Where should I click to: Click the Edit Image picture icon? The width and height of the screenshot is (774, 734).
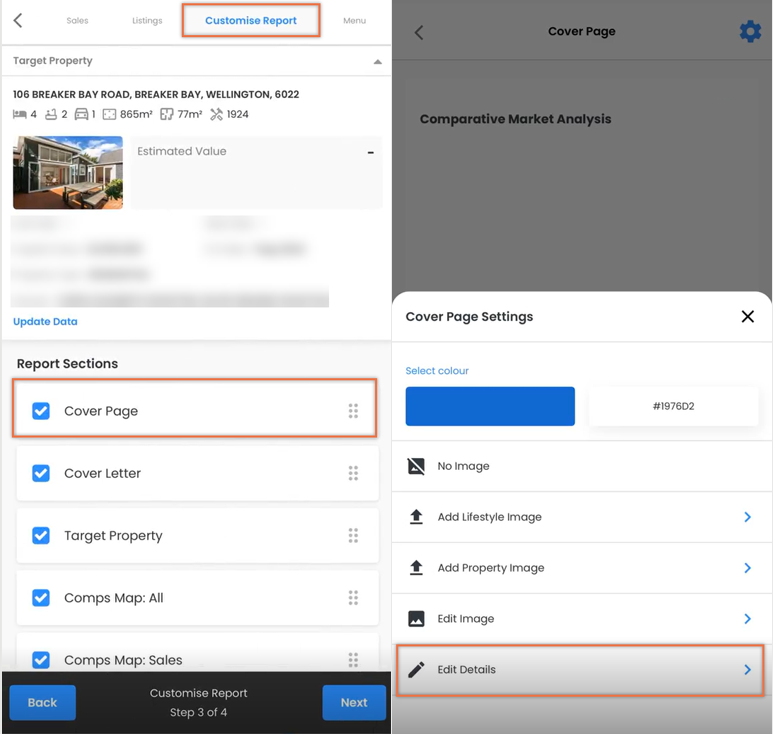tap(416, 618)
